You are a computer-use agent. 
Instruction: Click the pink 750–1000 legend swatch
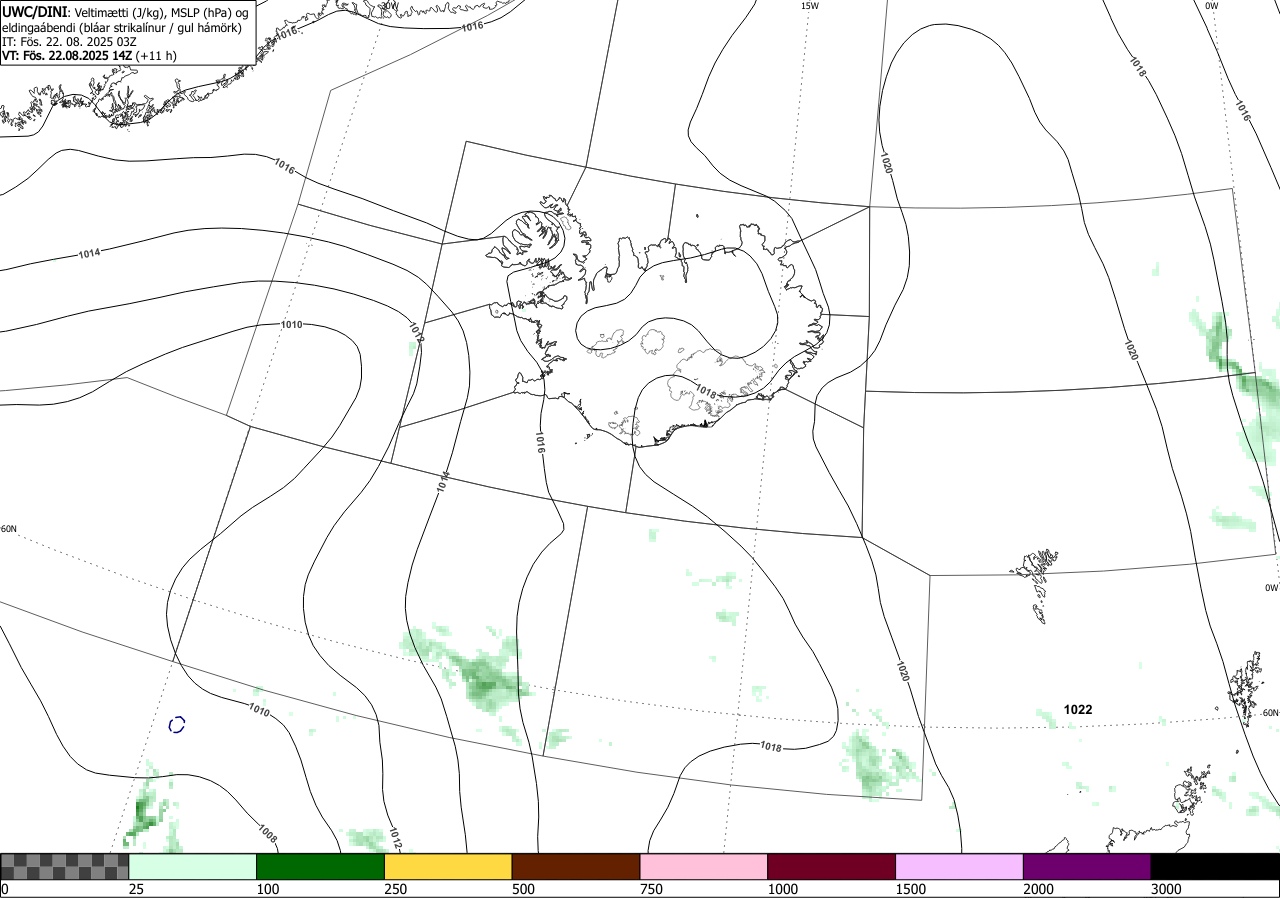click(x=704, y=866)
